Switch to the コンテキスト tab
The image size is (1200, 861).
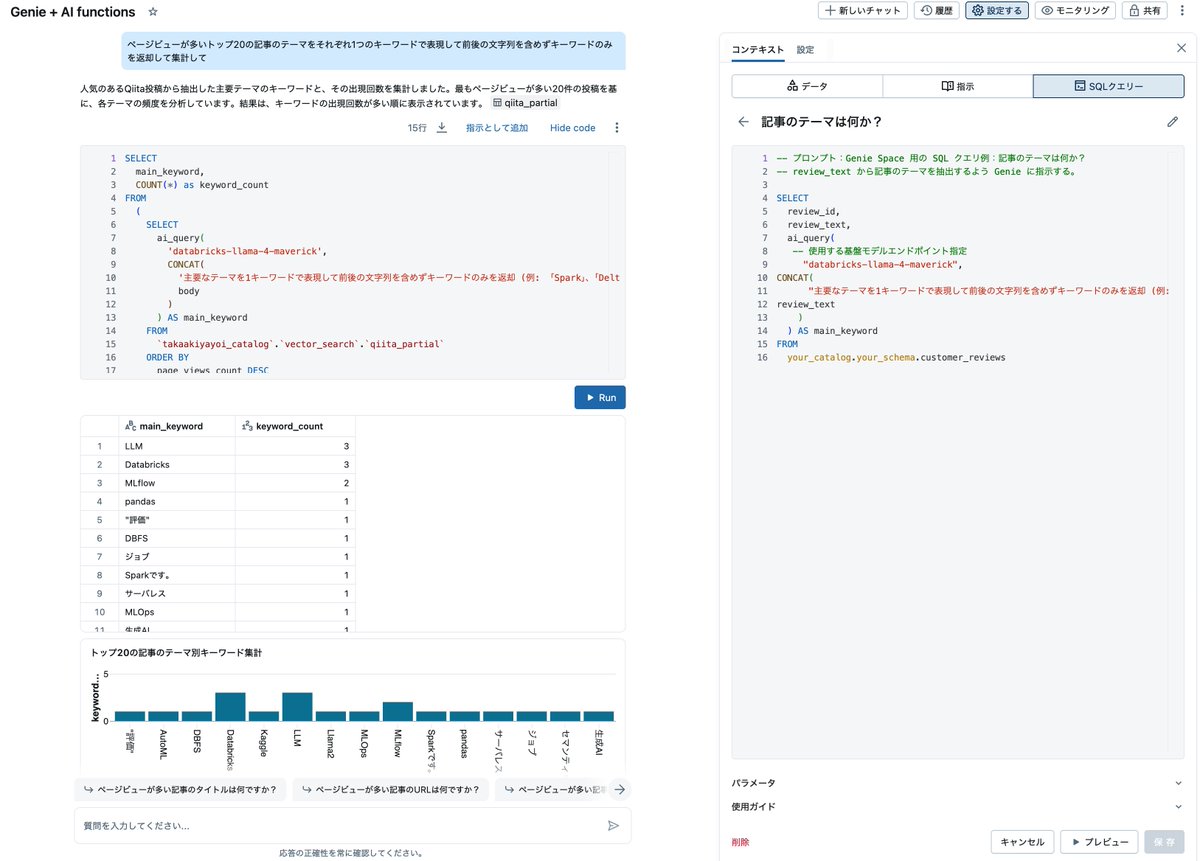point(758,49)
